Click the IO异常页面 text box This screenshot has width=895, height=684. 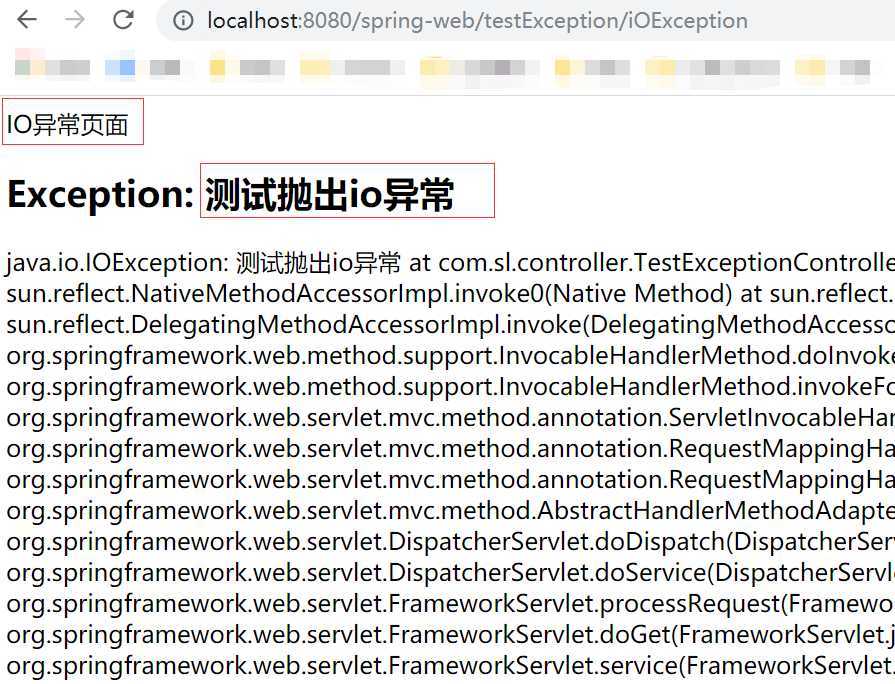tap(73, 122)
